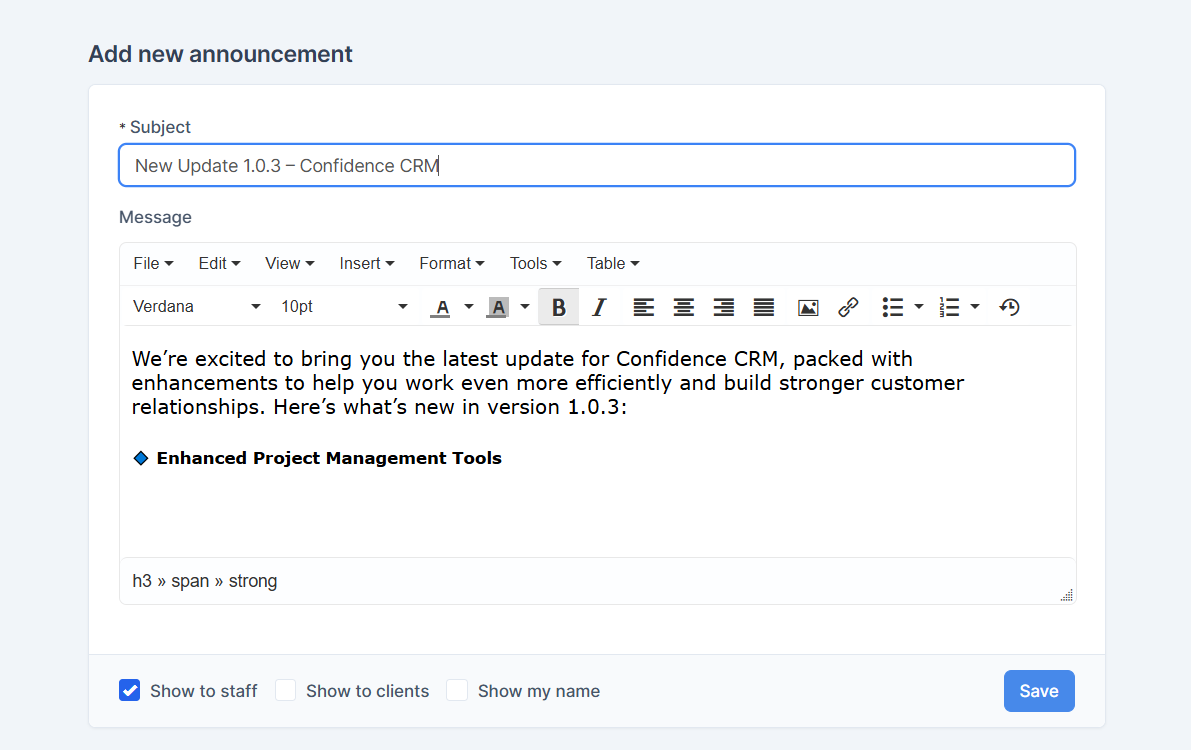The height and width of the screenshot is (750, 1191).
Task: Align text left in the message
Action: 643,307
